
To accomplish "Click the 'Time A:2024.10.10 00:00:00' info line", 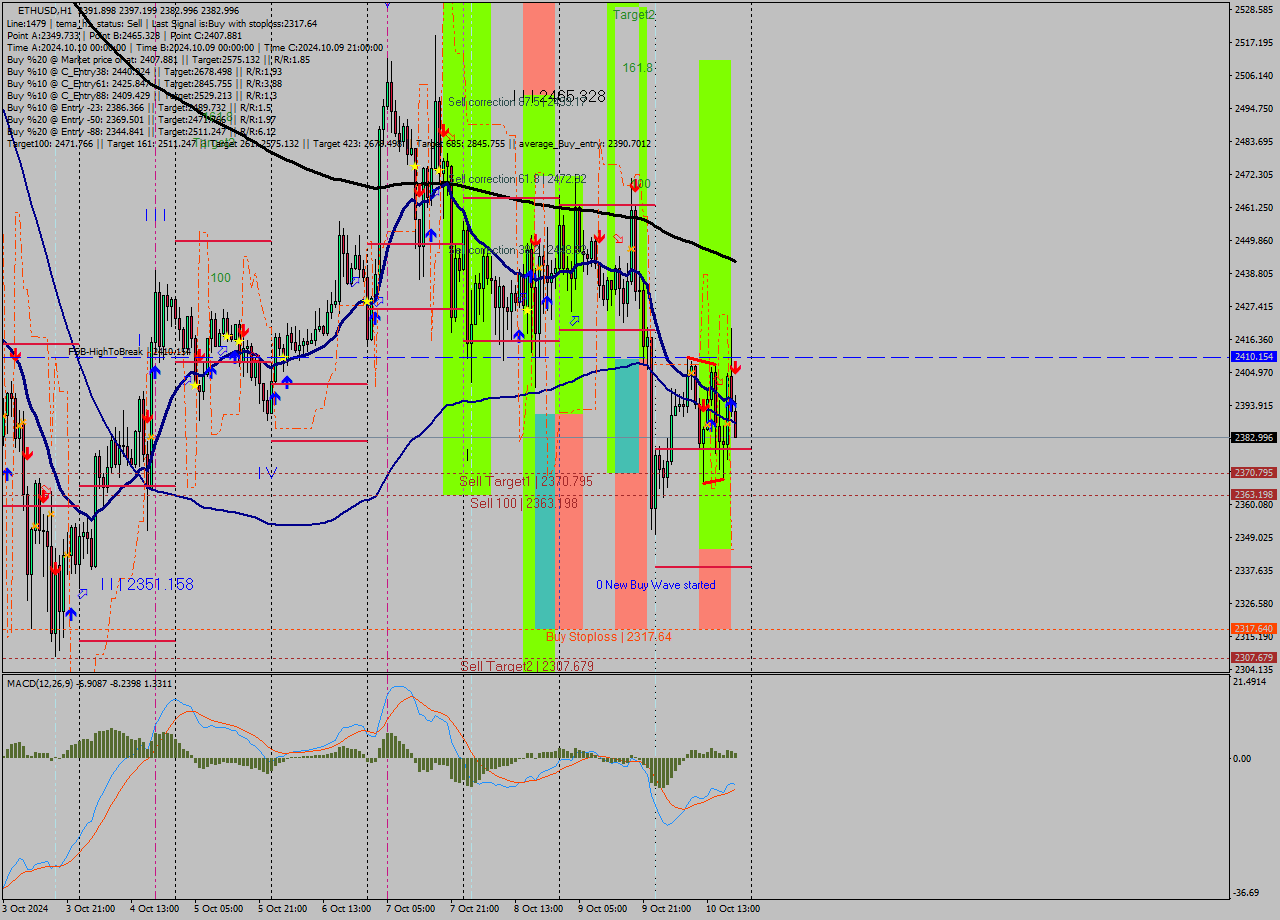I will click(195, 47).
